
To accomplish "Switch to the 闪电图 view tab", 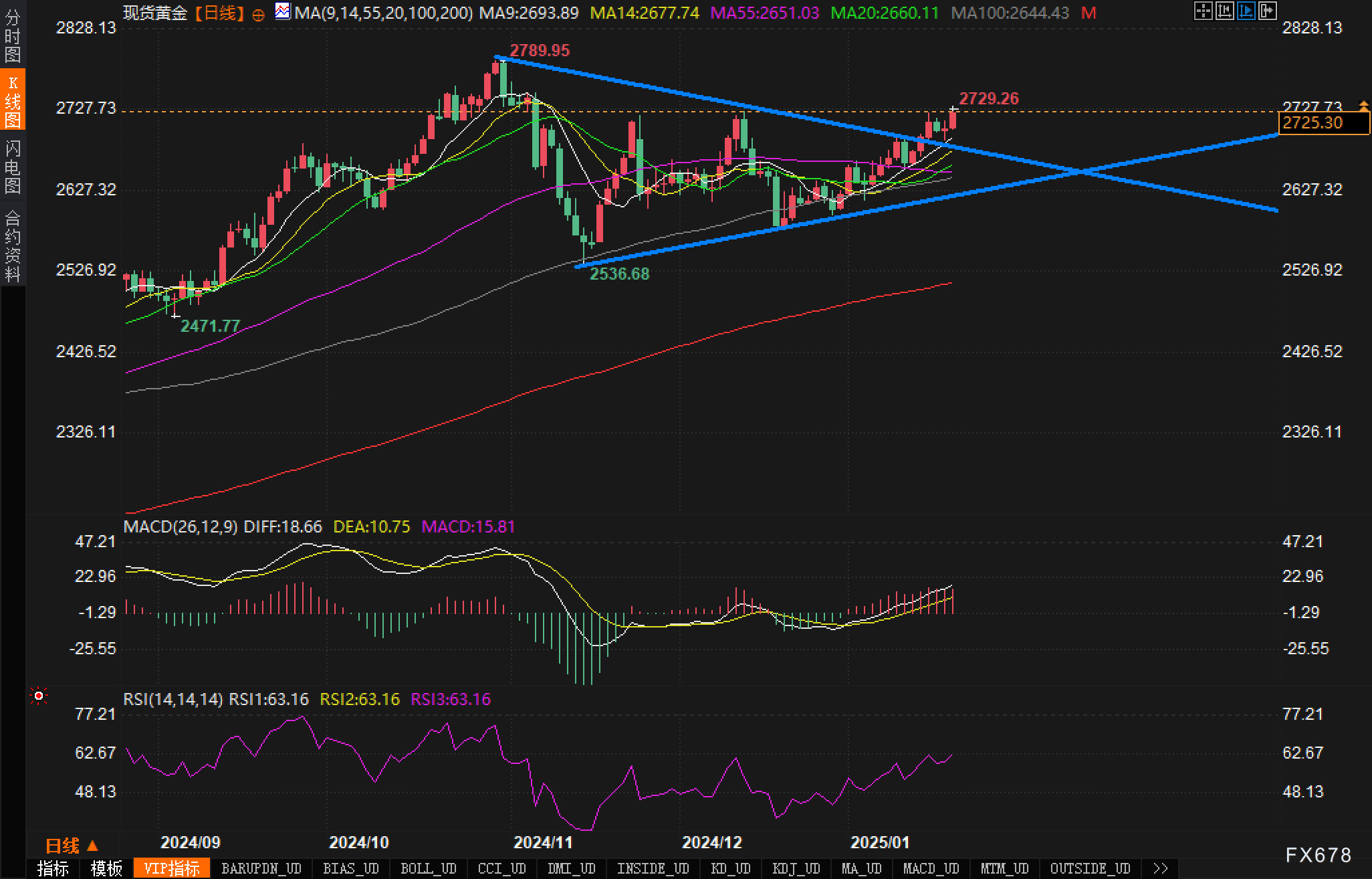I will (x=13, y=167).
